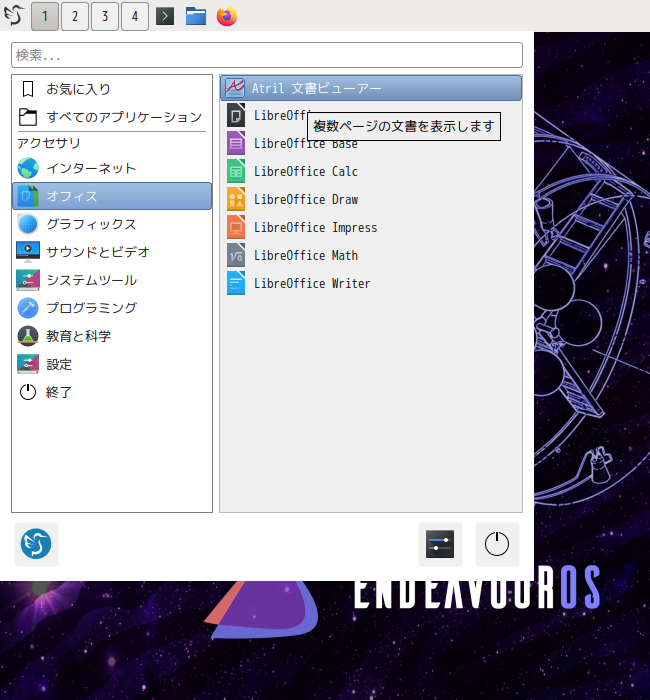
Task: Click the office documents icon for オフィス
Action: click(x=28, y=196)
